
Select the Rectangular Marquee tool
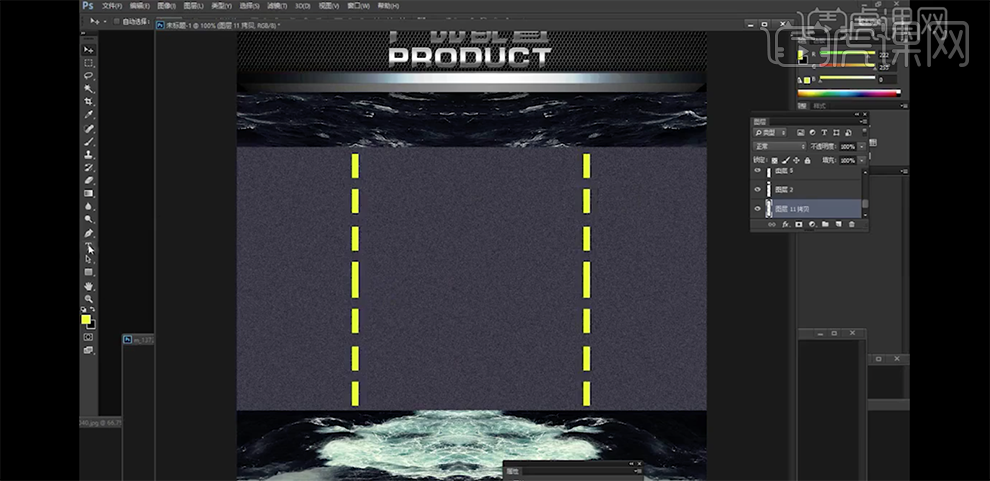(89, 63)
